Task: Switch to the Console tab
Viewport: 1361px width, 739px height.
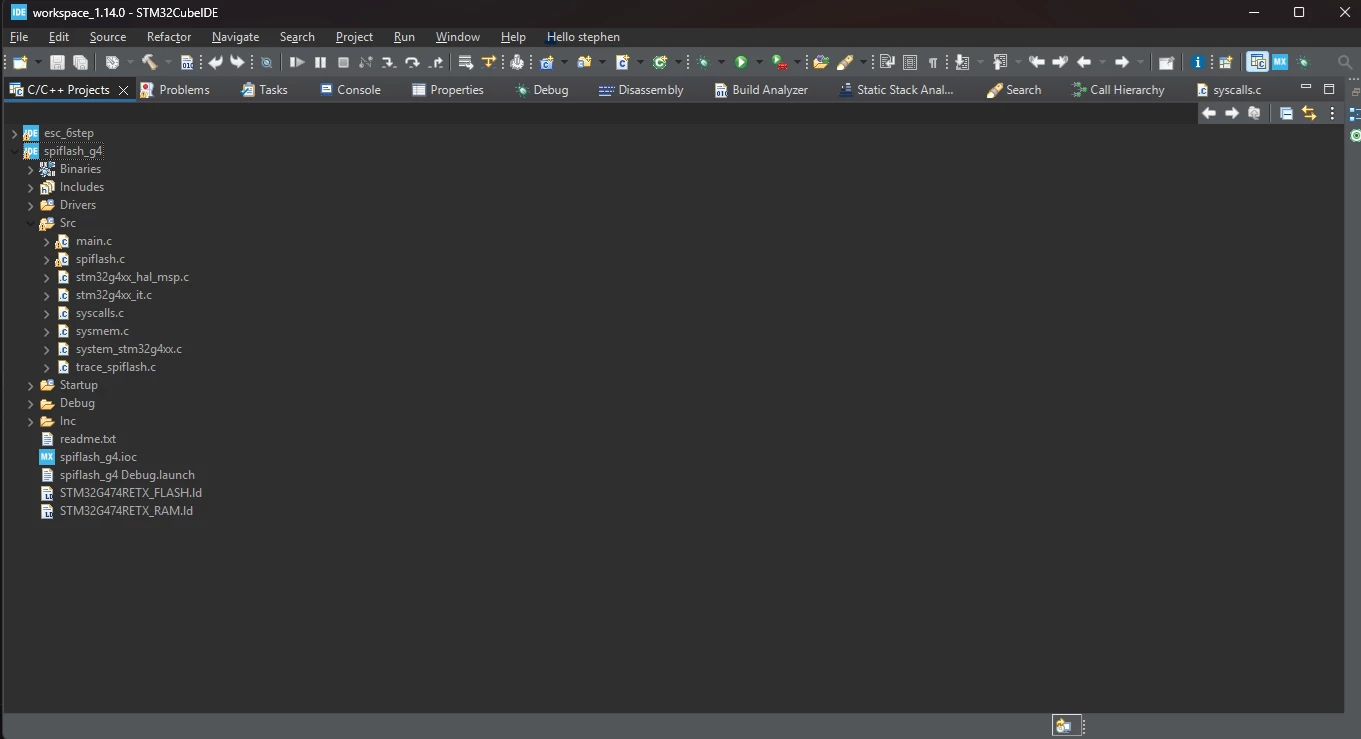Action: coord(350,90)
